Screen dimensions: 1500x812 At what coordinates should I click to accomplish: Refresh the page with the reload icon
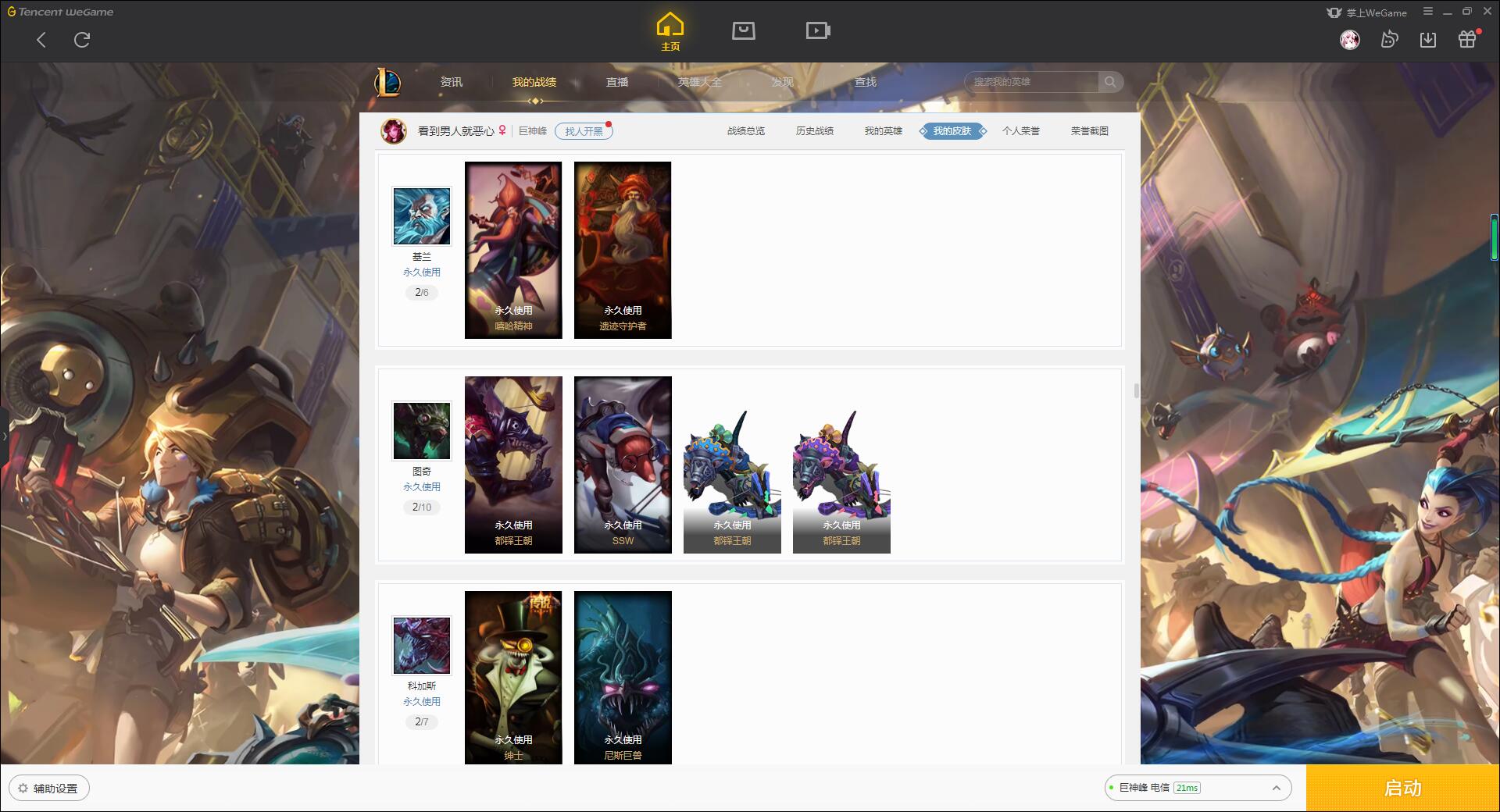(82, 40)
